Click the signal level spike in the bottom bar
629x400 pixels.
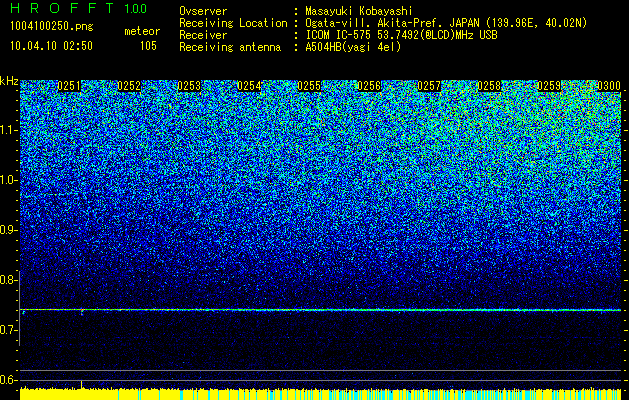[82, 385]
